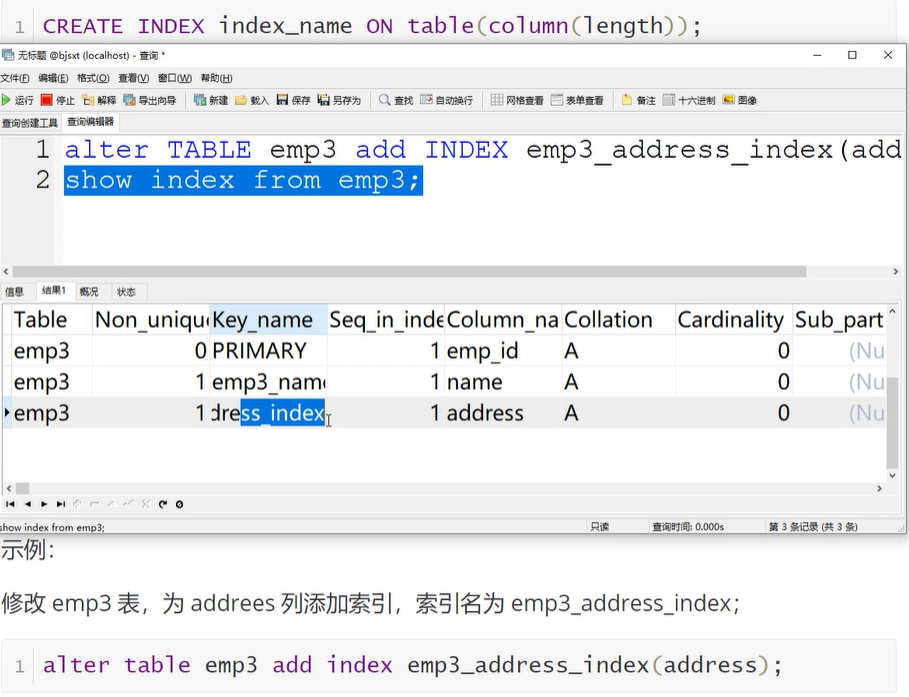Choose 另存为 save as
Viewport: 909px width, 697px height.
(339, 100)
